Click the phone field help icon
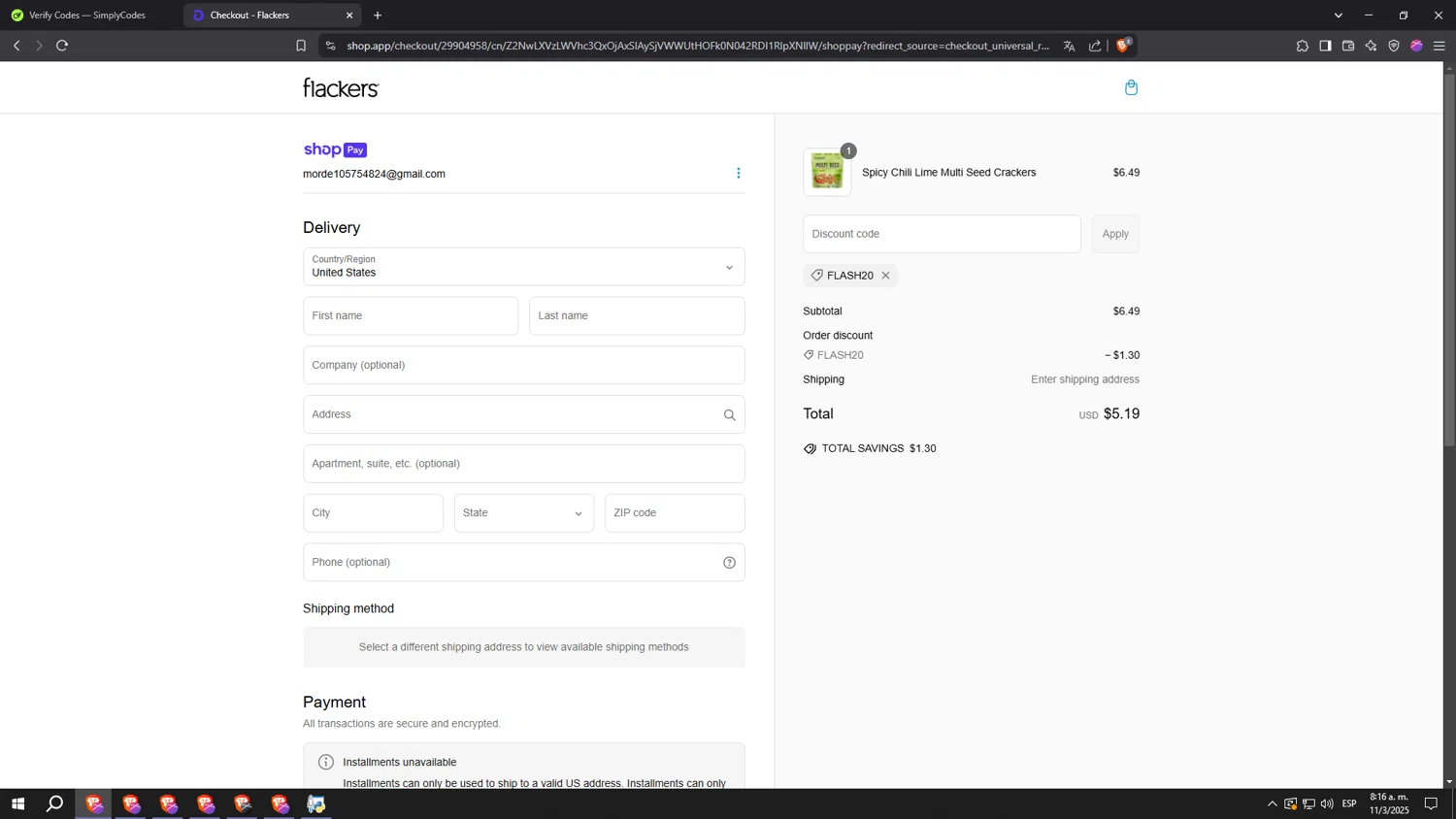Viewport: 1456px width, 819px height. click(x=729, y=563)
